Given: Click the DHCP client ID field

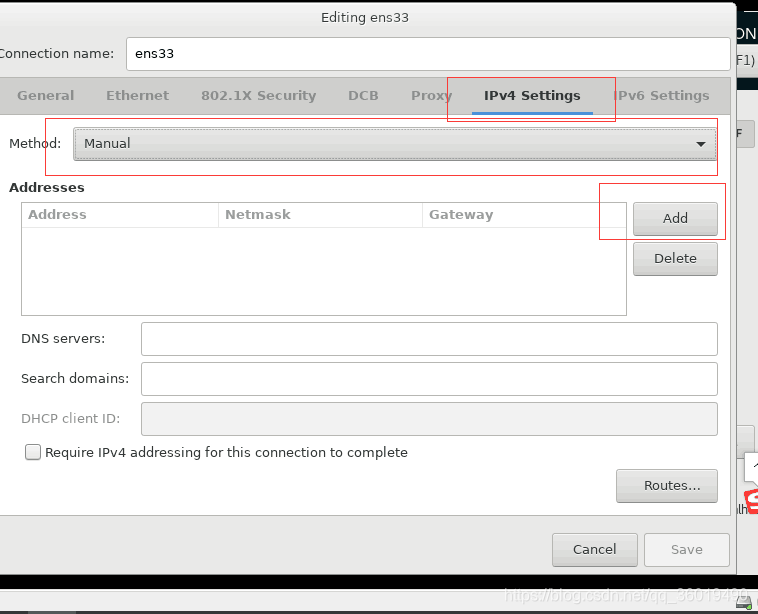Looking at the screenshot, I should [x=429, y=419].
